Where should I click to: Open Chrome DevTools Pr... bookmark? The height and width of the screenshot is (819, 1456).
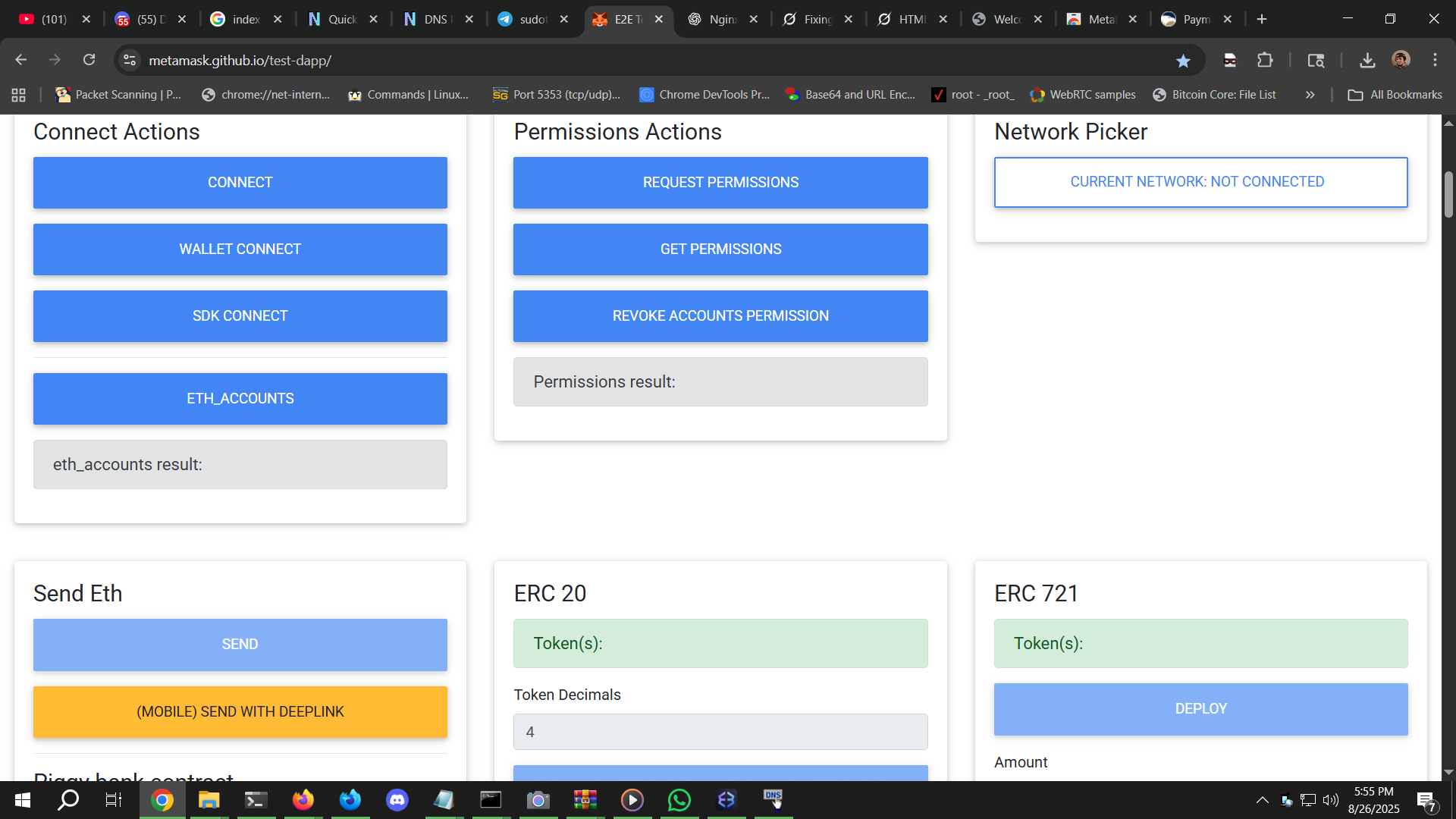704,95
